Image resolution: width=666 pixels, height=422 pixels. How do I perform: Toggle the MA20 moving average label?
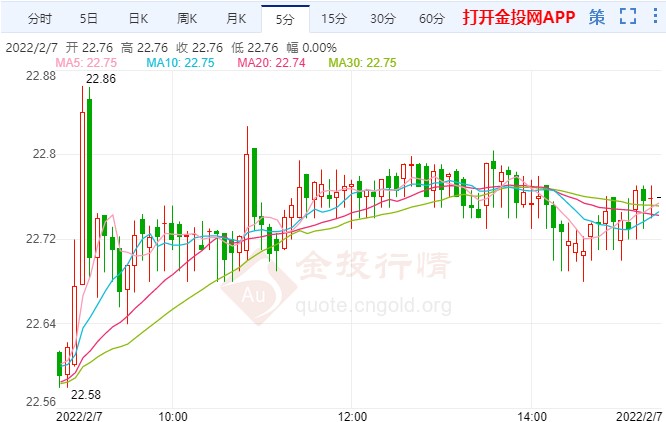point(271,63)
